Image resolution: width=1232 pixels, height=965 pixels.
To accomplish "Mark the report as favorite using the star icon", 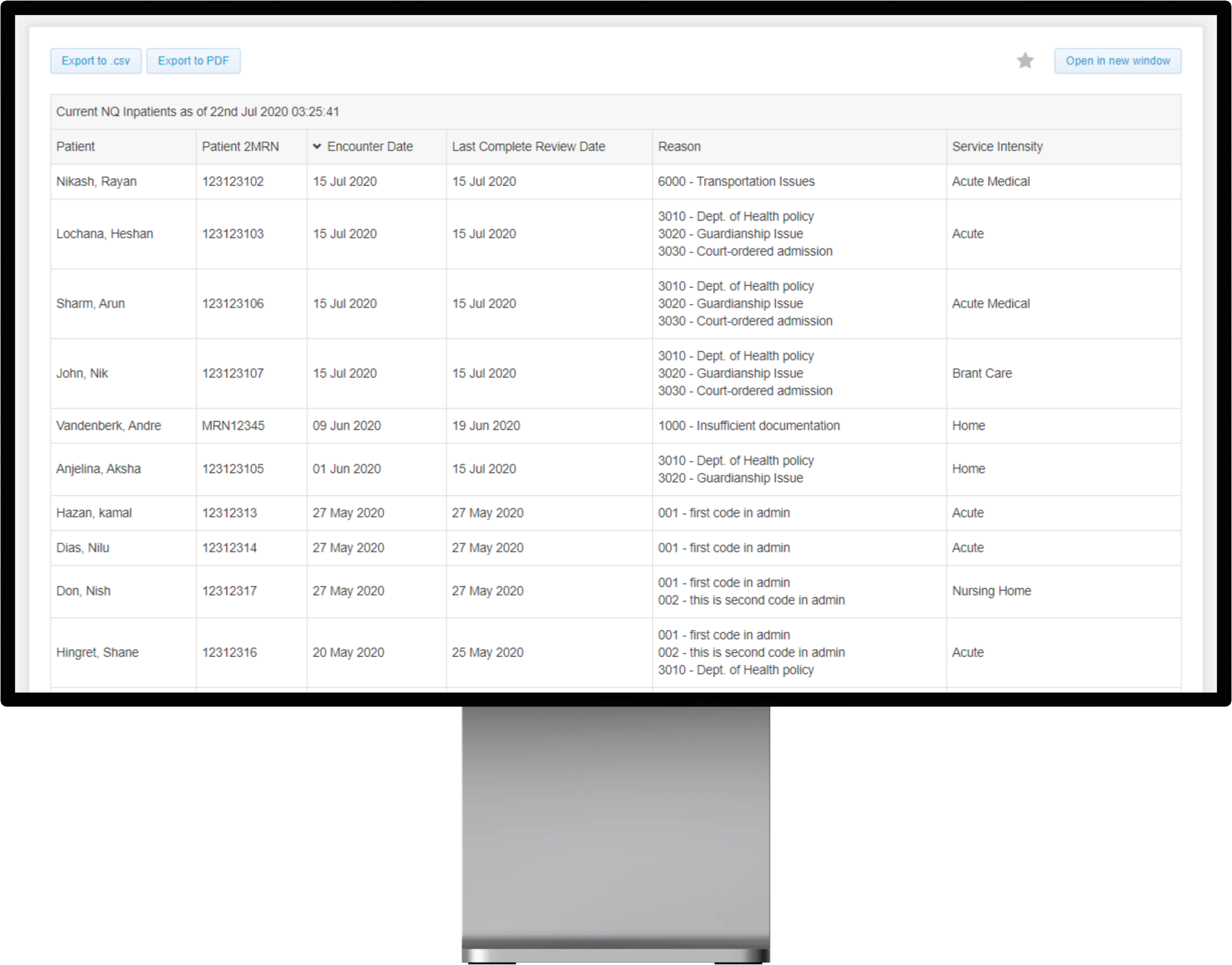I will click(1025, 61).
